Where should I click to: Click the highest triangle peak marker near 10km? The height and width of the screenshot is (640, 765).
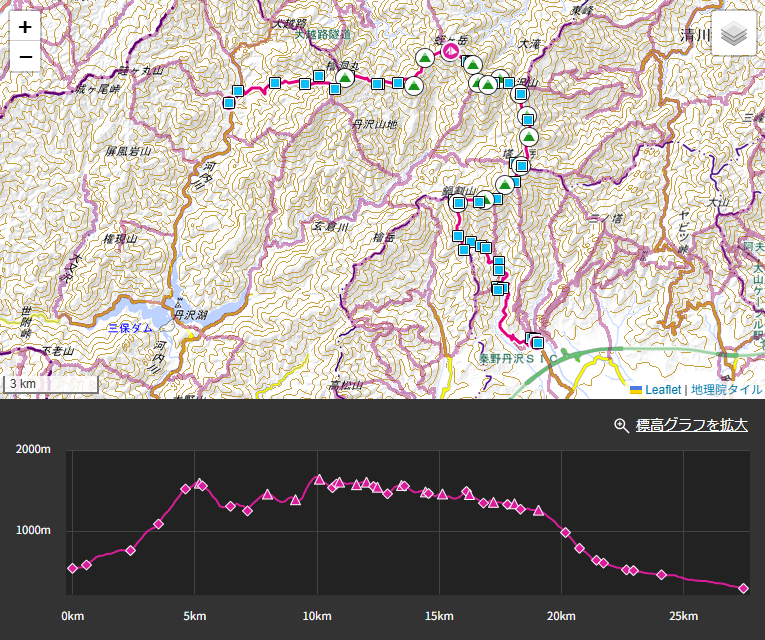[x=319, y=479]
